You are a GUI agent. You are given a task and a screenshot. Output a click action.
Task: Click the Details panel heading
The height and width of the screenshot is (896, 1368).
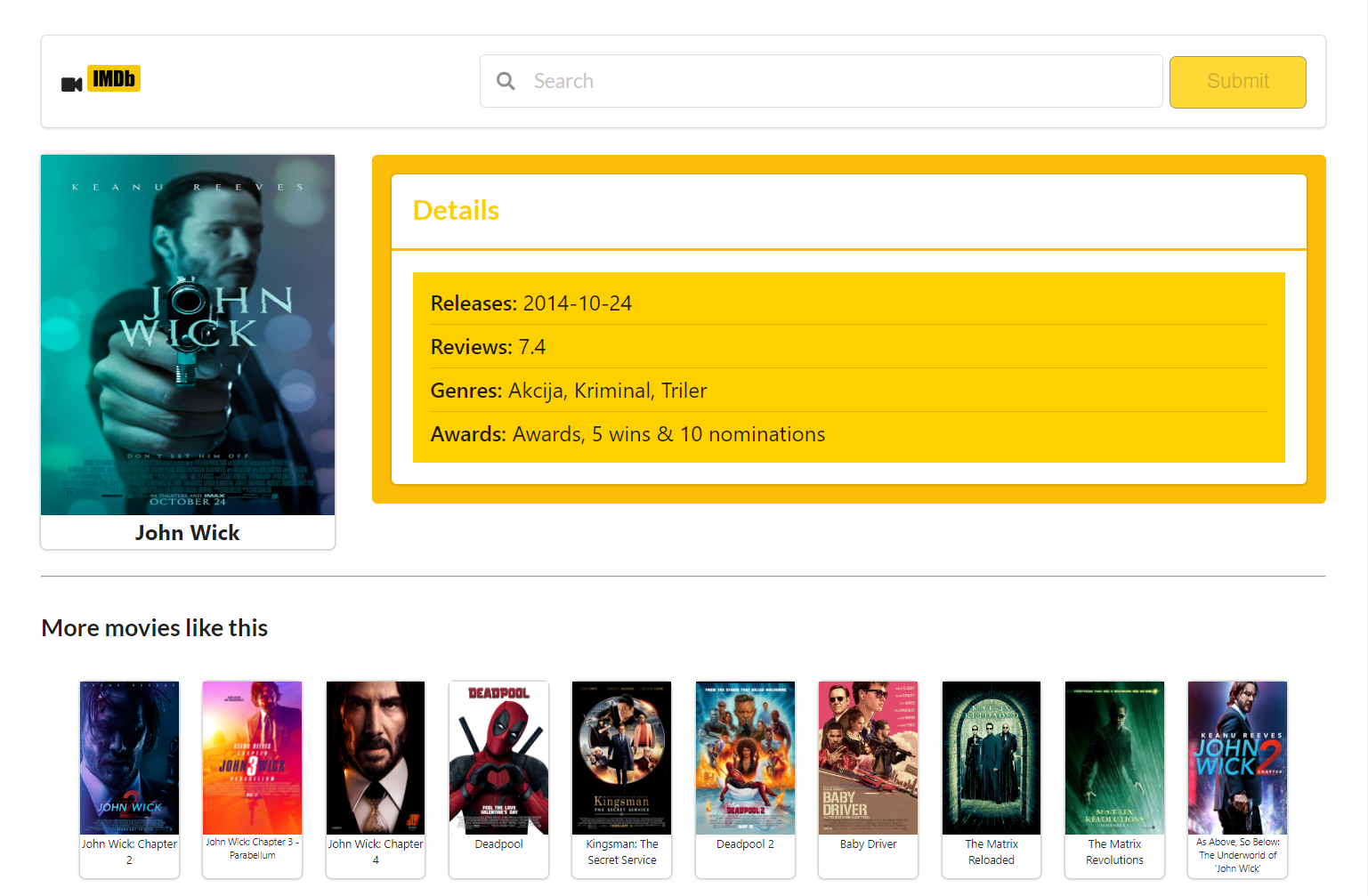(456, 211)
